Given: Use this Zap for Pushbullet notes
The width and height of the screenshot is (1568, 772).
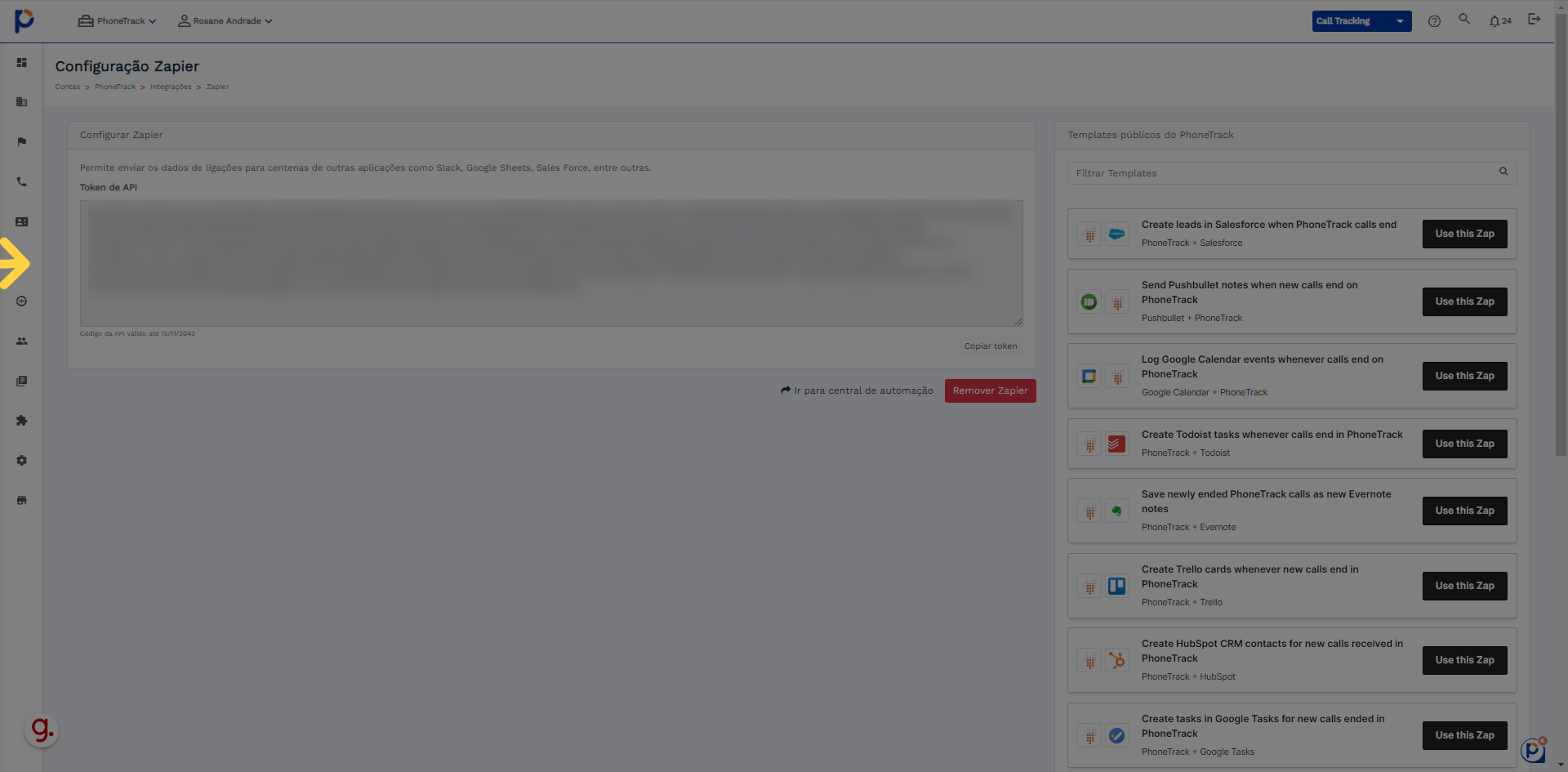Looking at the screenshot, I should (x=1464, y=301).
